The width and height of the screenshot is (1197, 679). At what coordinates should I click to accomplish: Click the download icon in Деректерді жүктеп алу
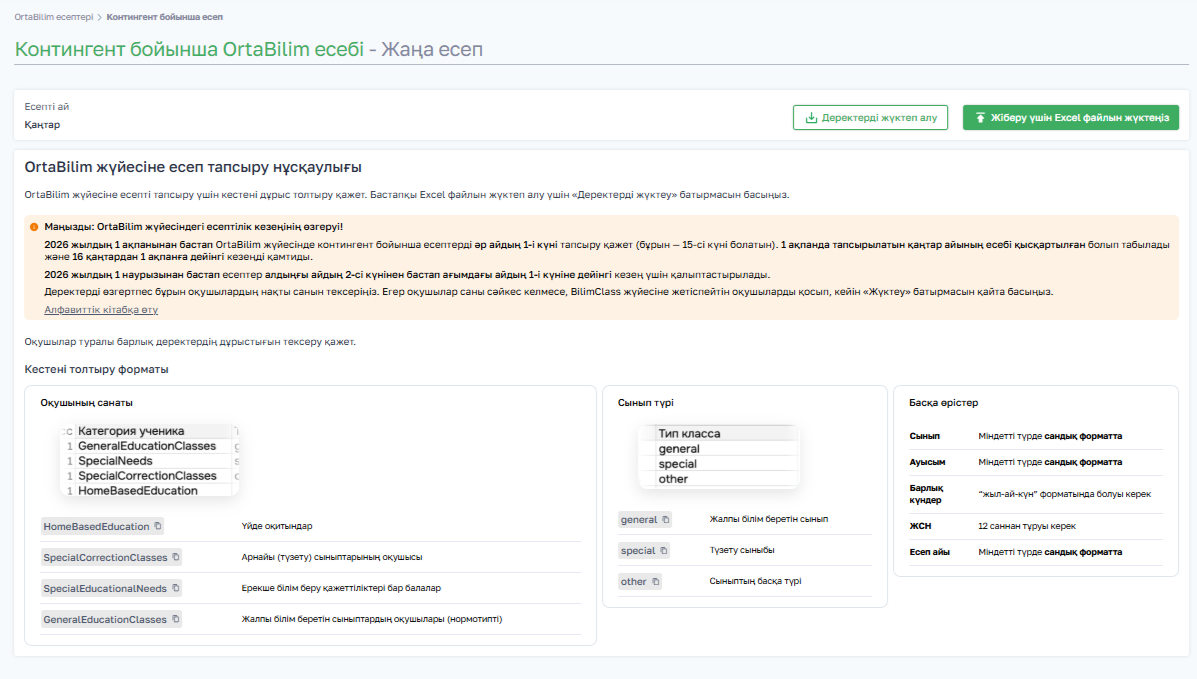point(811,118)
